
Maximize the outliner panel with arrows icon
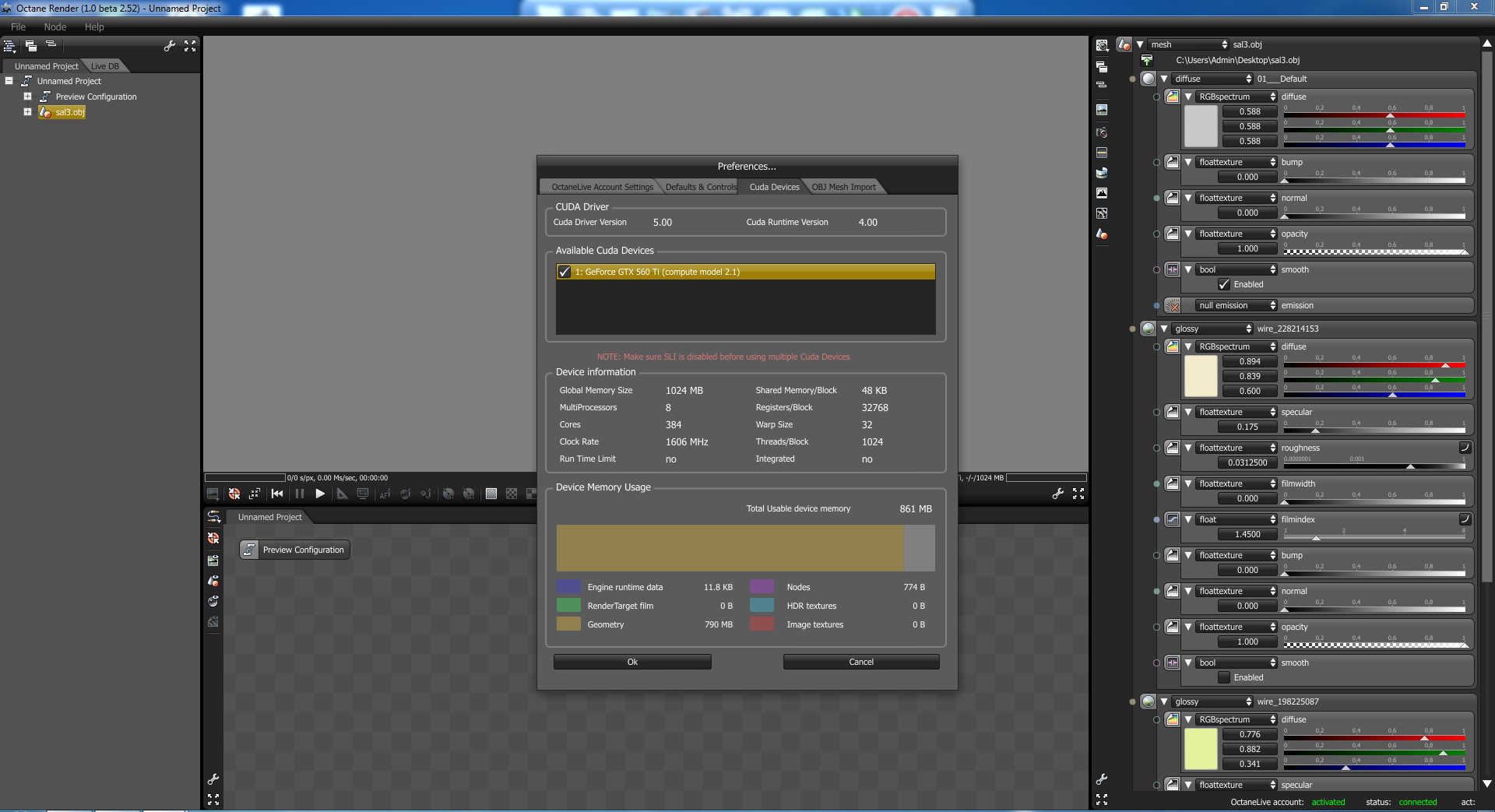[x=190, y=46]
